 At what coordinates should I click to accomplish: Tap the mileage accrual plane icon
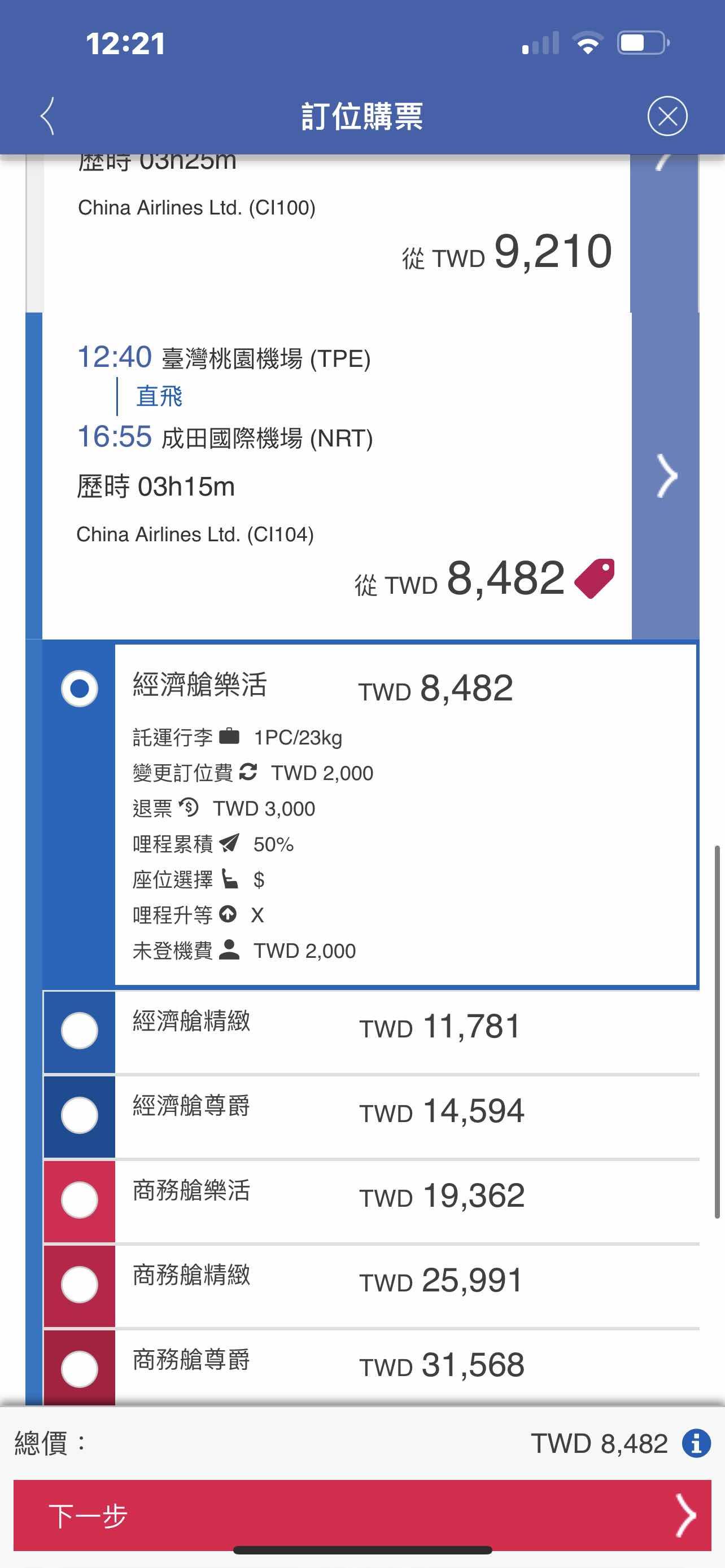[x=229, y=843]
